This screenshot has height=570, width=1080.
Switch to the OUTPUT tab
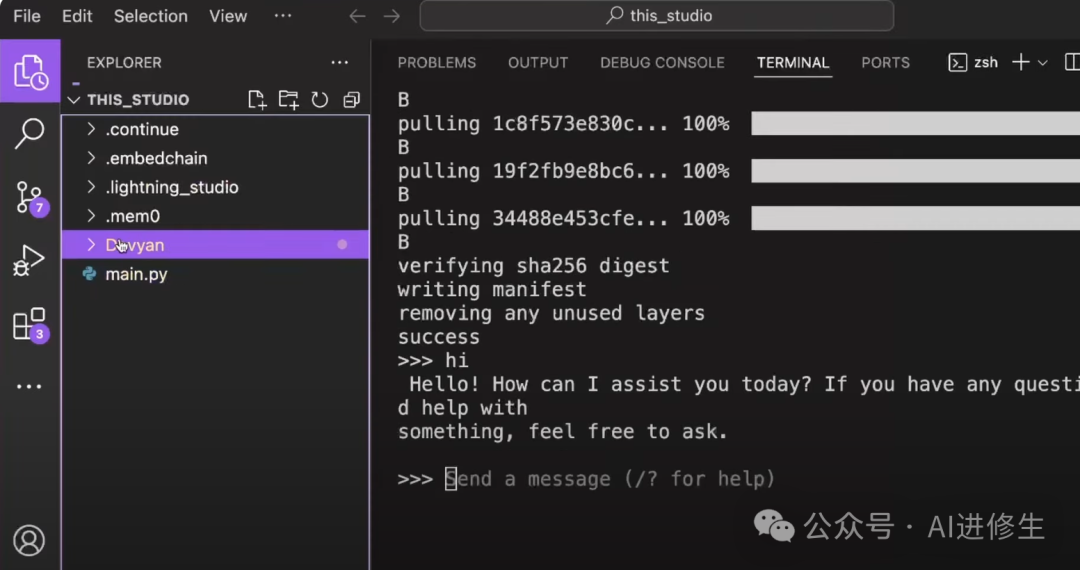(x=538, y=63)
